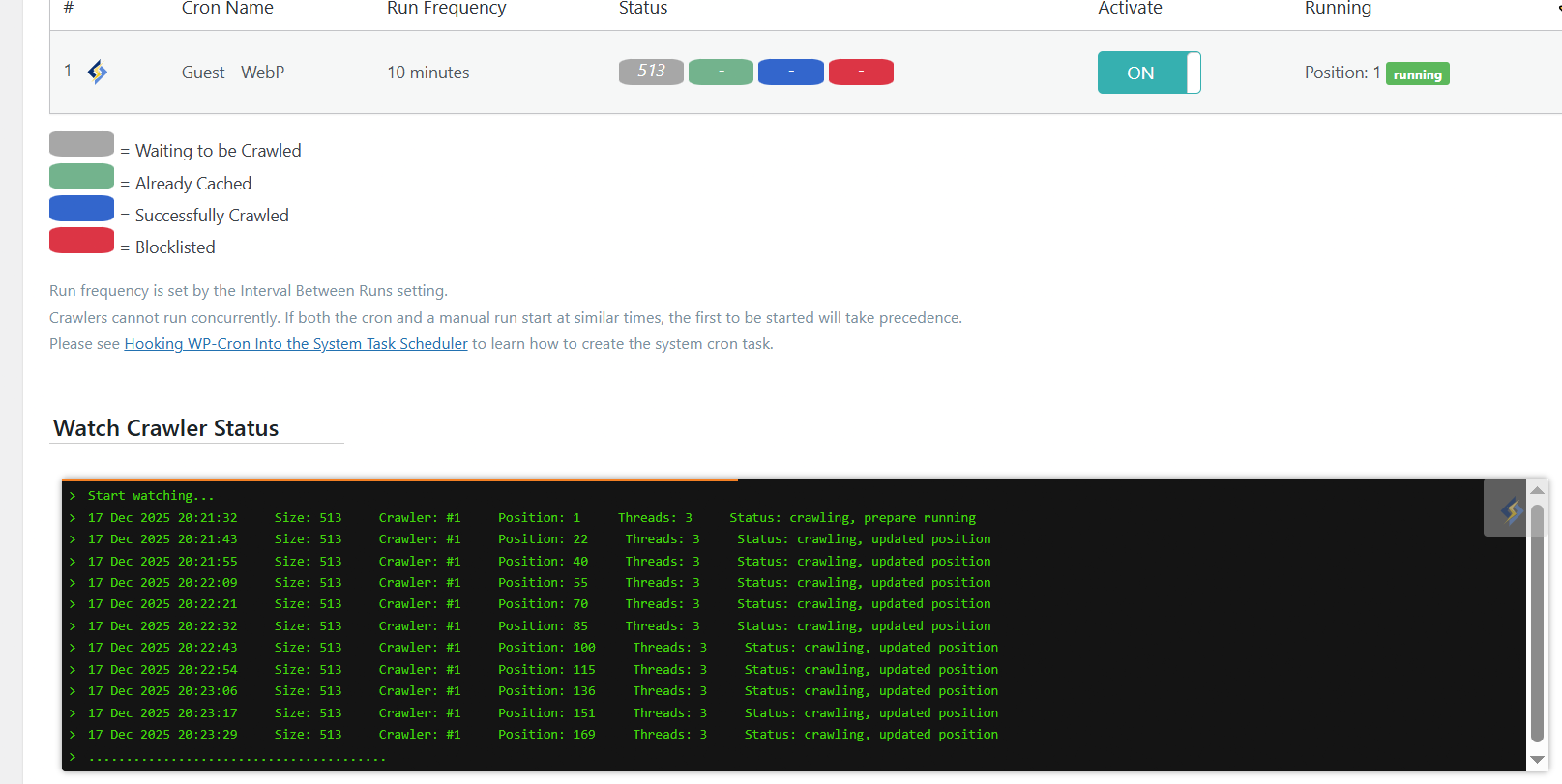Screen dimensions: 1562x784
Task: Click the Guest - WebP cron name
Action: [x=233, y=73]
